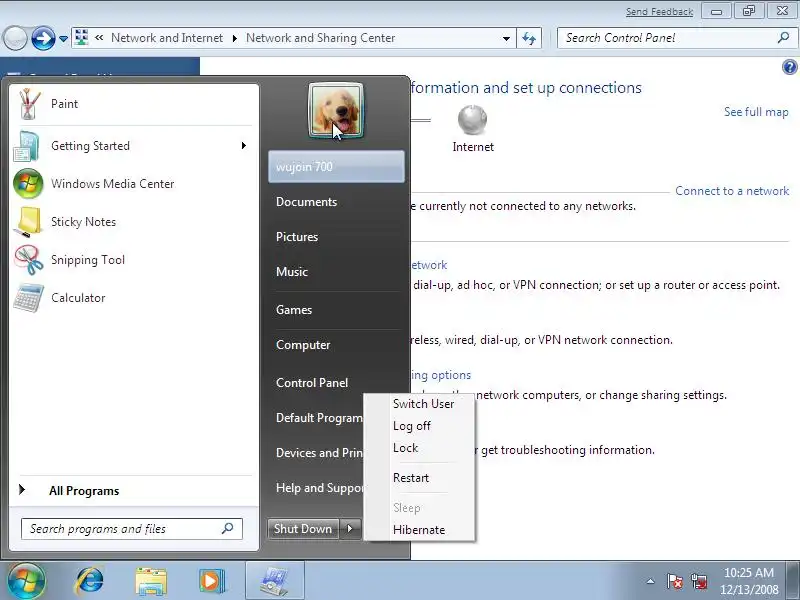Click Network and Internet breadcrumb
The image size is (800, 600).
(x=167, y=38)
